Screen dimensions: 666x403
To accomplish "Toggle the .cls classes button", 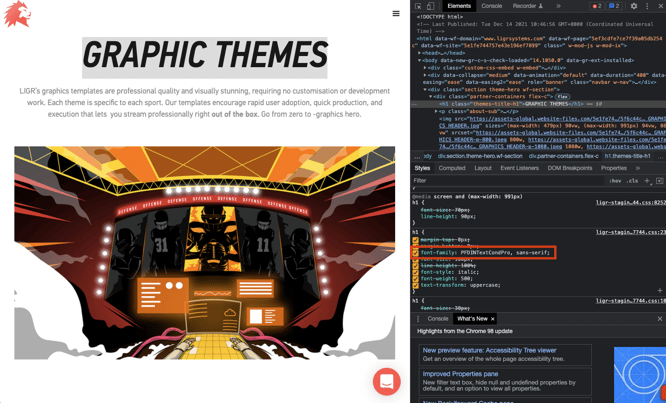I will pyautogui.click(x=632, y=181).
